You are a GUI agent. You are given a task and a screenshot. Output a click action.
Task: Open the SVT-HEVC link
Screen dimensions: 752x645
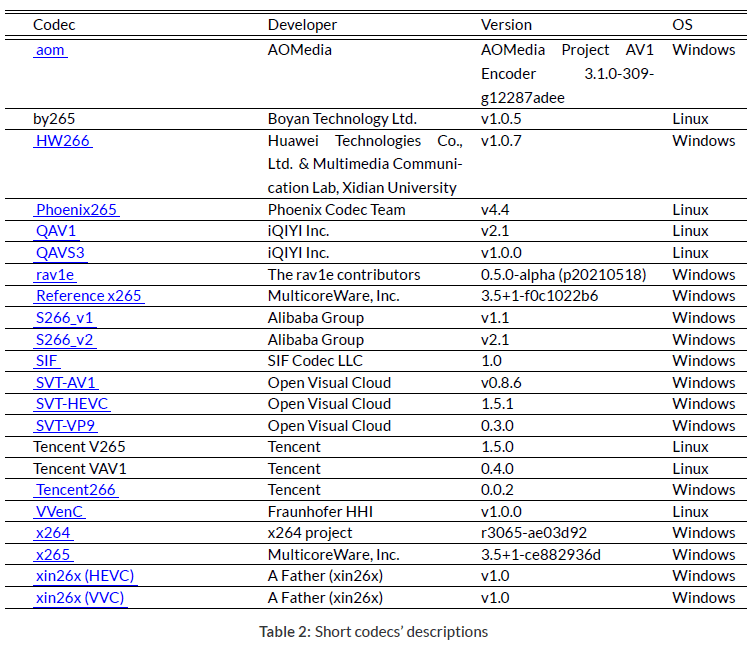click(x=71, y=404)
